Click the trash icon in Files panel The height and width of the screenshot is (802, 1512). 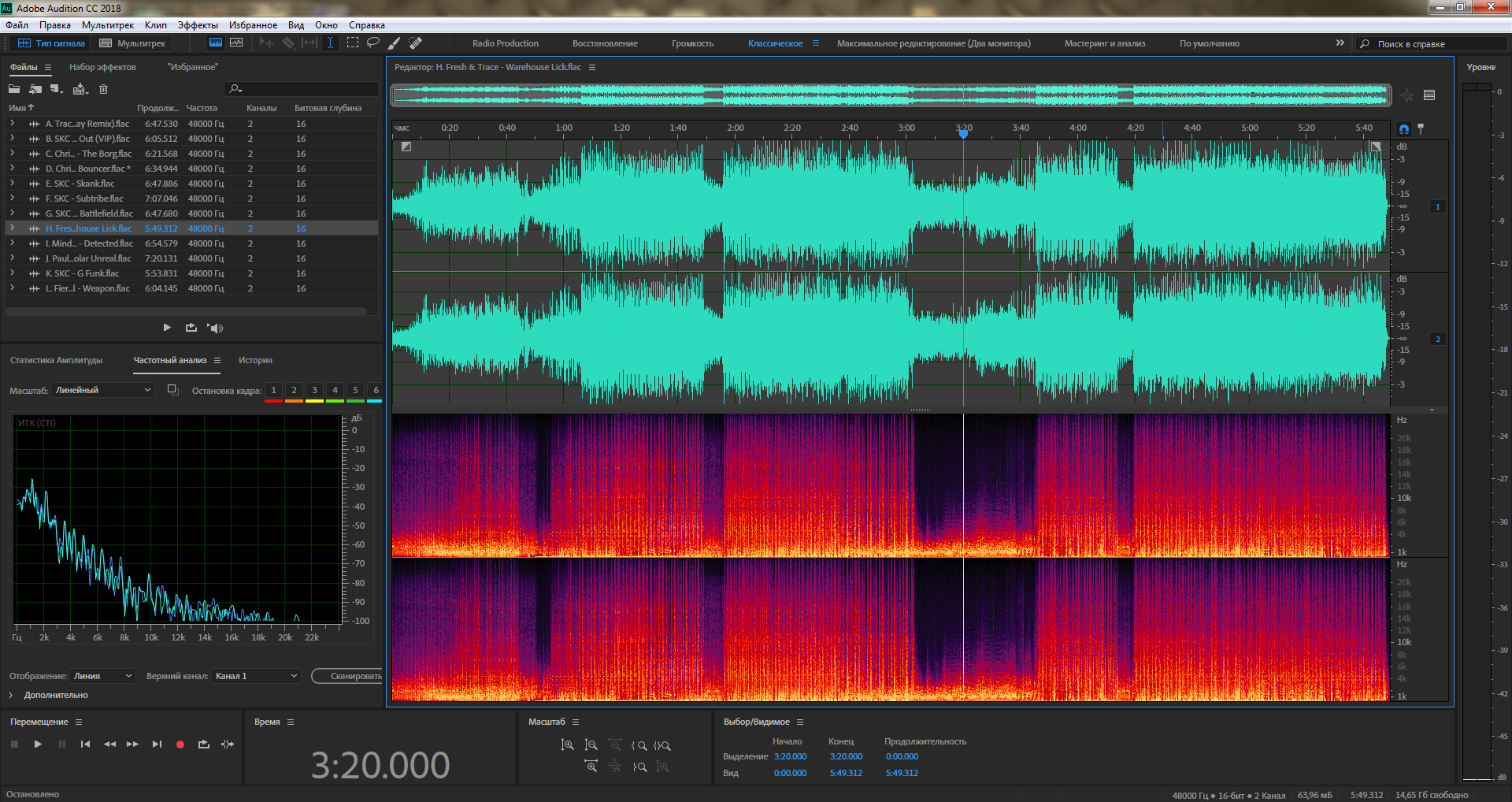pyautogui.click(x=103, y=89)
